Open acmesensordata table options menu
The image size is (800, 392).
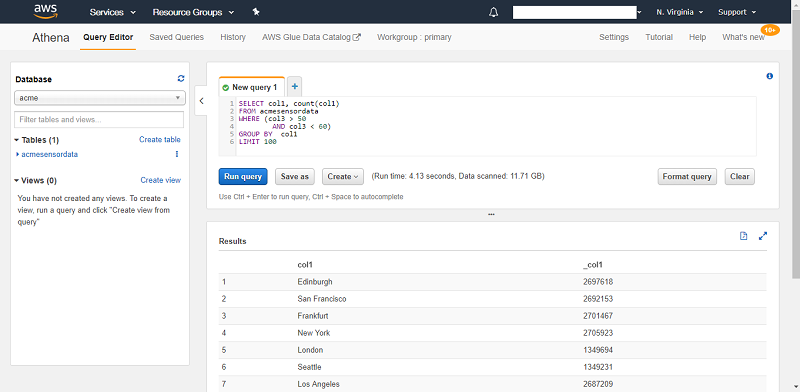pyautogui.click(x=177, y=154)
